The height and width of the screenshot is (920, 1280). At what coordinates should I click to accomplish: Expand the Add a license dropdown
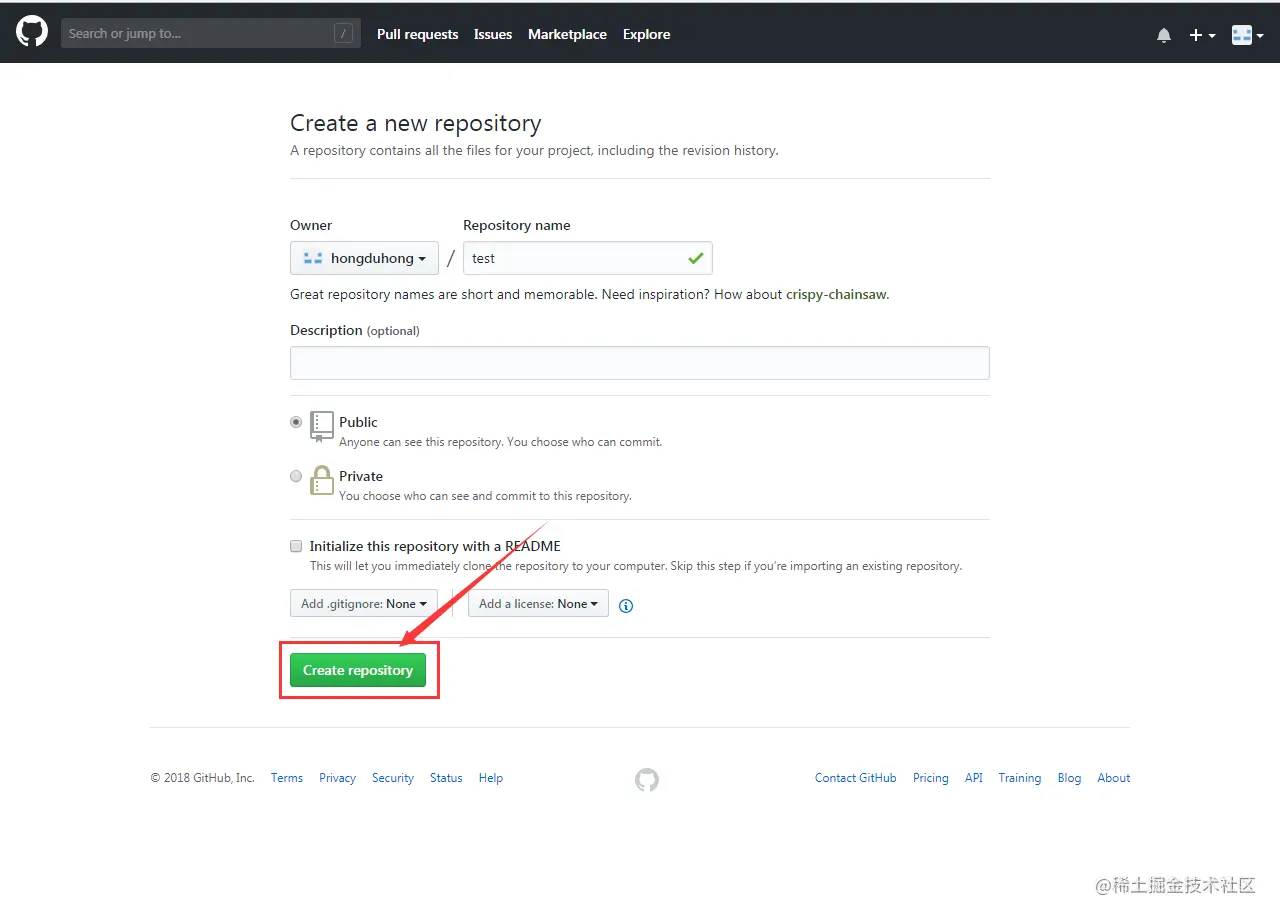538,603
